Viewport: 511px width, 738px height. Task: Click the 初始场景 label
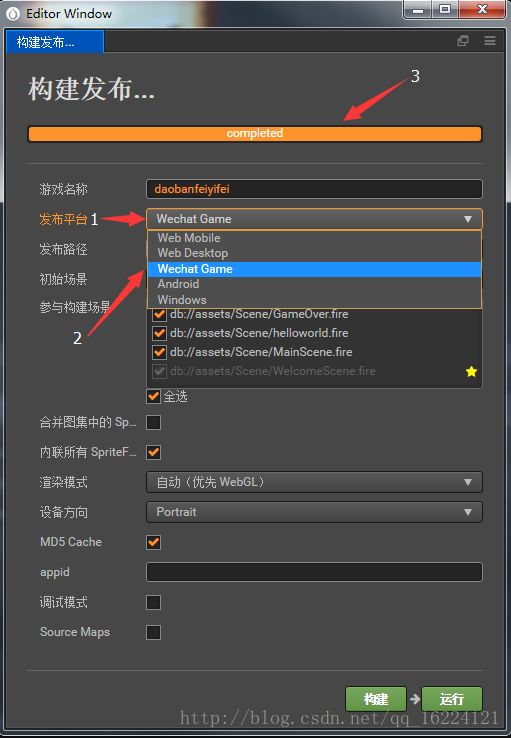(64, 279)
